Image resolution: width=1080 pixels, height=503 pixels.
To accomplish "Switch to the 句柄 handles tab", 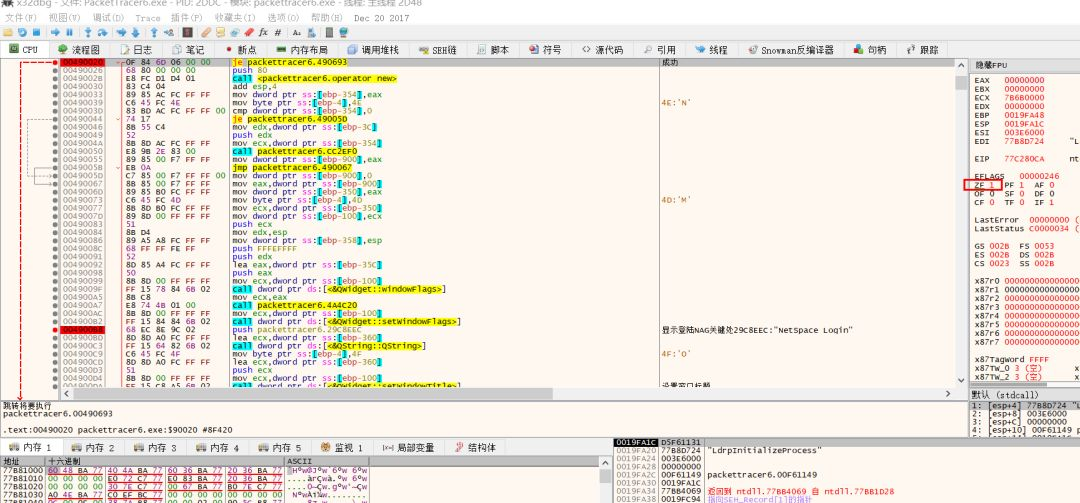I will click(870, 50).
